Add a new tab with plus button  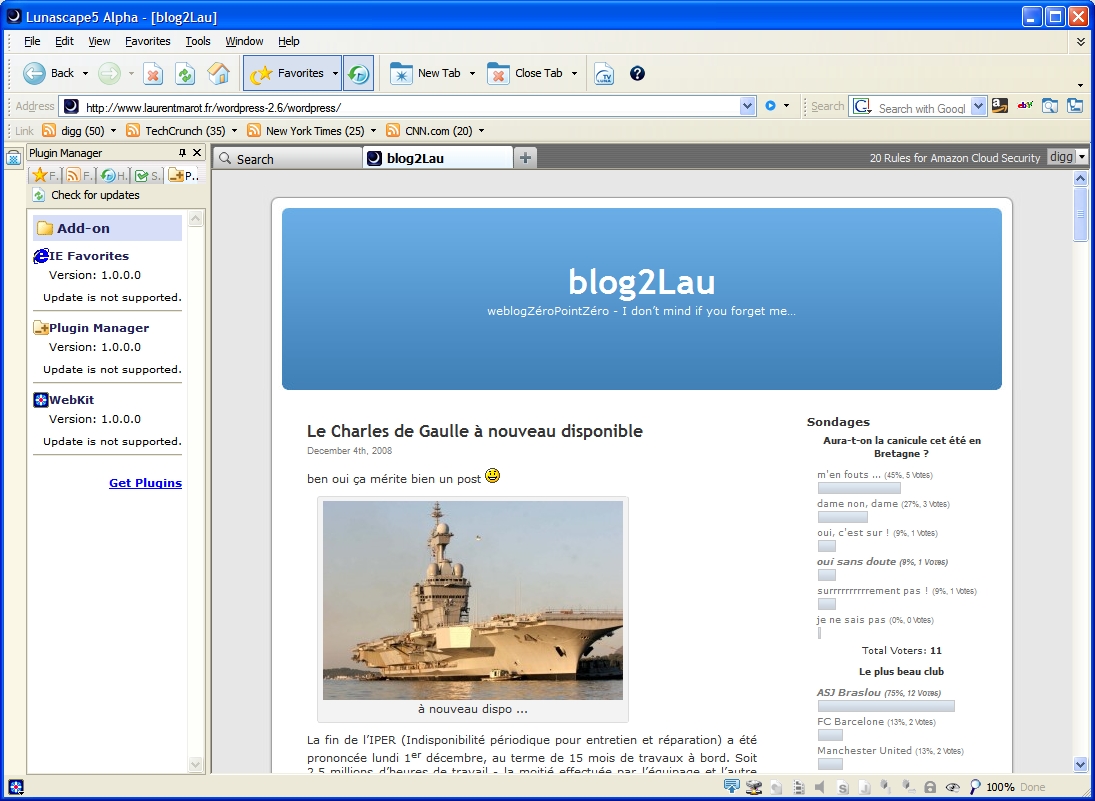[x=525, y=159]
